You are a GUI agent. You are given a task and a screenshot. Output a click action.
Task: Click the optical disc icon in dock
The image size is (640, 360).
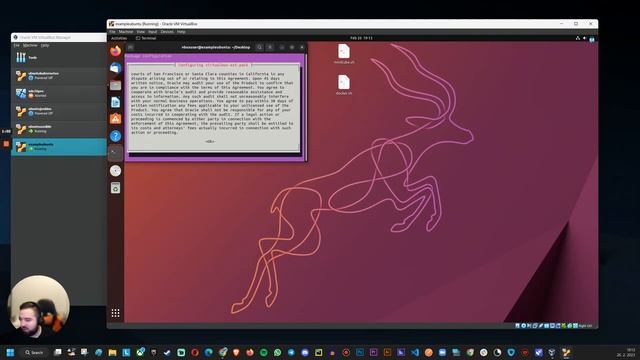pos(116,170)
